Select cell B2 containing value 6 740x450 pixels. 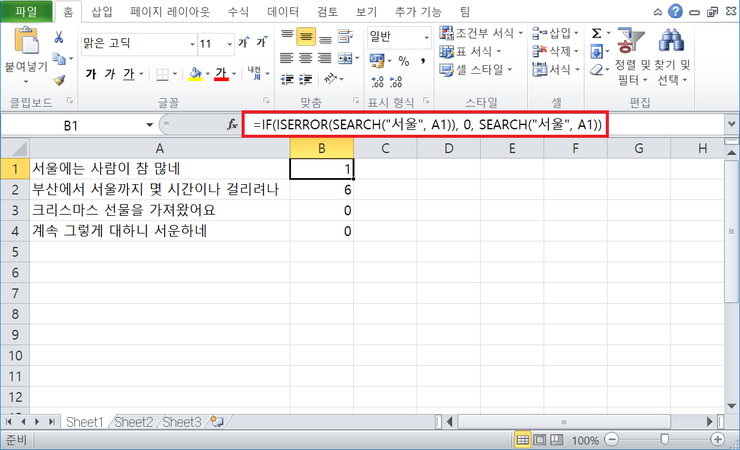tap(321, 190)
